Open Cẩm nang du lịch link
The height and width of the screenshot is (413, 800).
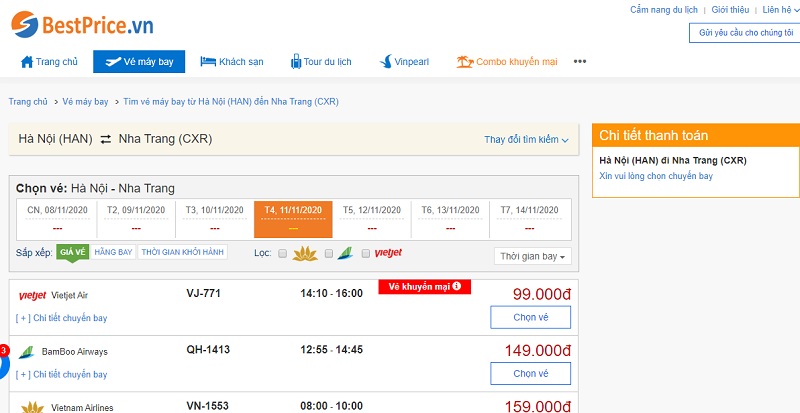tap(664, 10)
